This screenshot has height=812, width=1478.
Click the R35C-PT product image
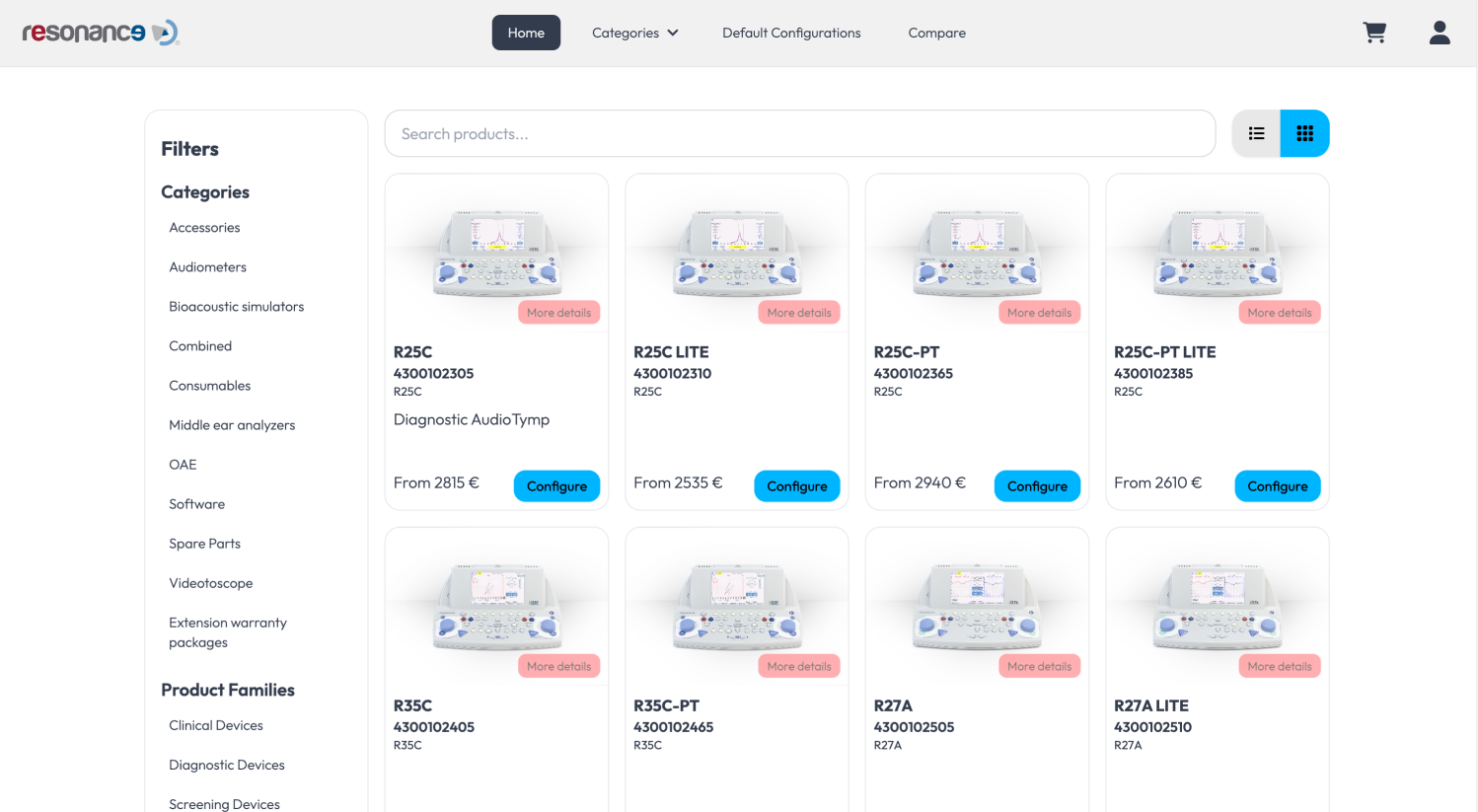click(737, 607)
